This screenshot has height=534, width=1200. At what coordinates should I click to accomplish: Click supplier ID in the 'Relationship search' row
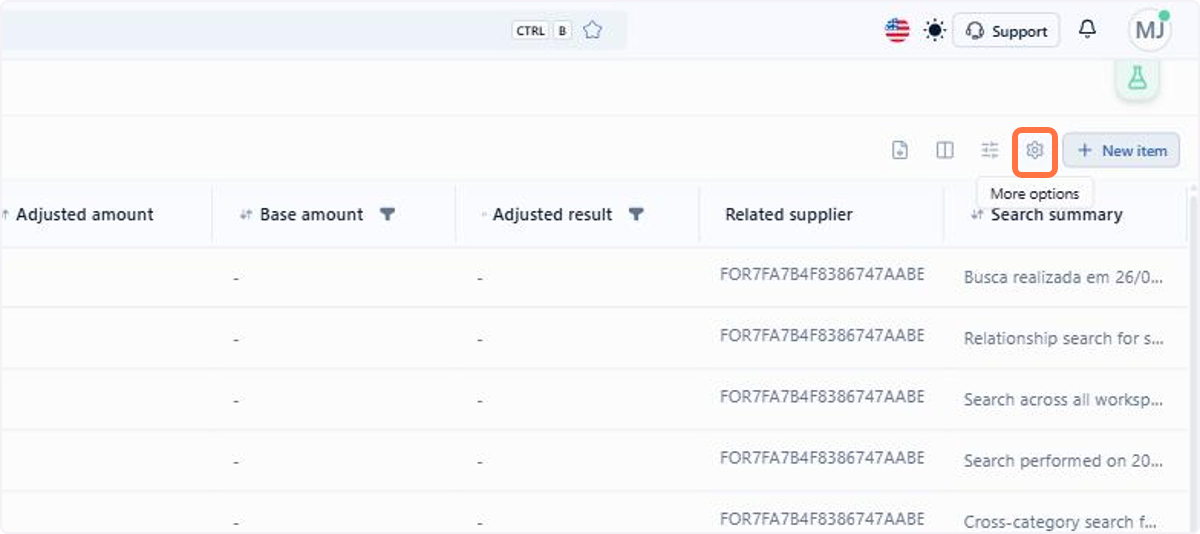(x=822, y=335)
